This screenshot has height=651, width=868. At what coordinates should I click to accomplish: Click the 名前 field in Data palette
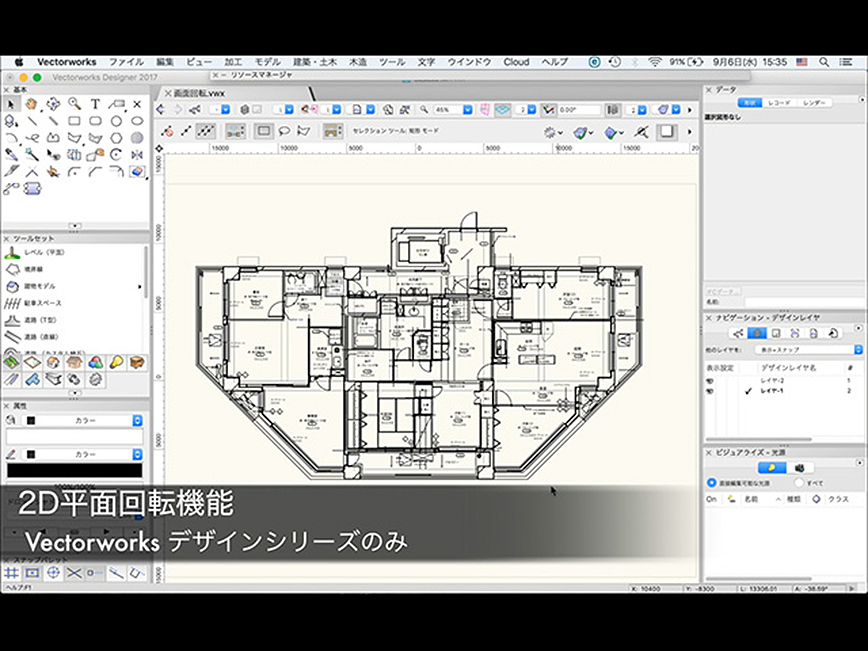pyautogui.click(x=805, y=302)
